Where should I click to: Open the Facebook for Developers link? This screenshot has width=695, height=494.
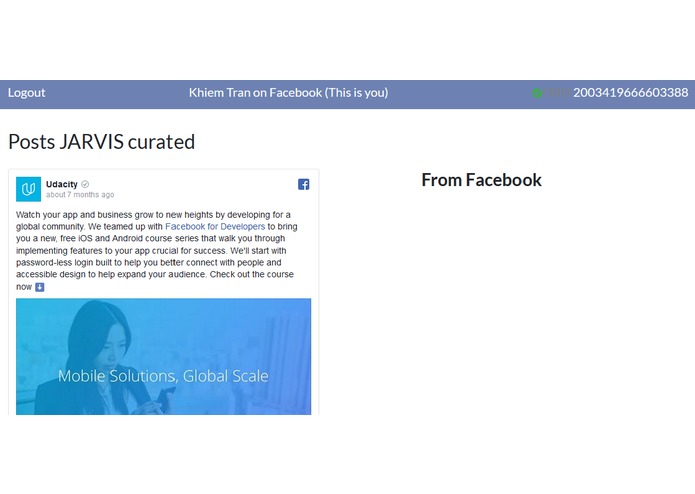click(215, 226)
